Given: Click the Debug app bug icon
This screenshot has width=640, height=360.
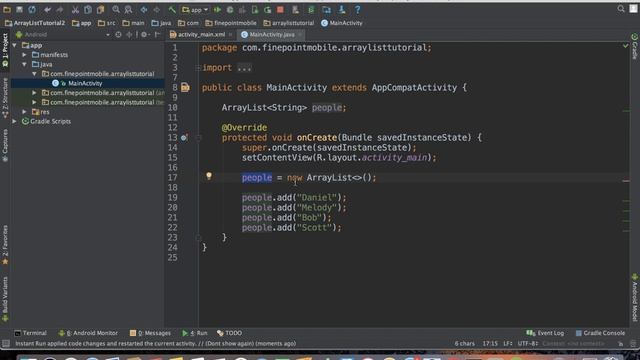Looking at the screenshot, I should tap(230, 9).
